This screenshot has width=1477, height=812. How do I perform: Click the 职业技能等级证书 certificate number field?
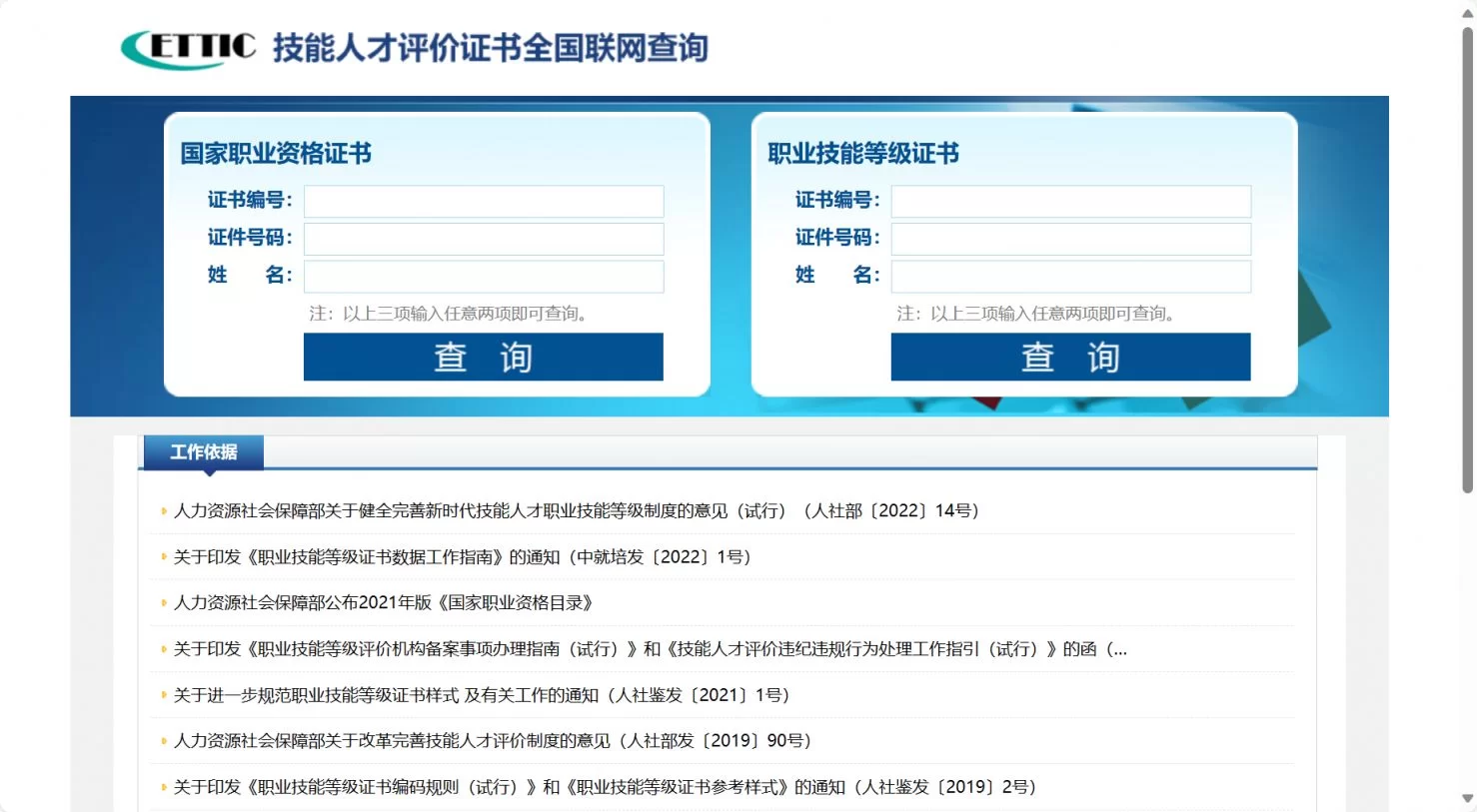1070,202
